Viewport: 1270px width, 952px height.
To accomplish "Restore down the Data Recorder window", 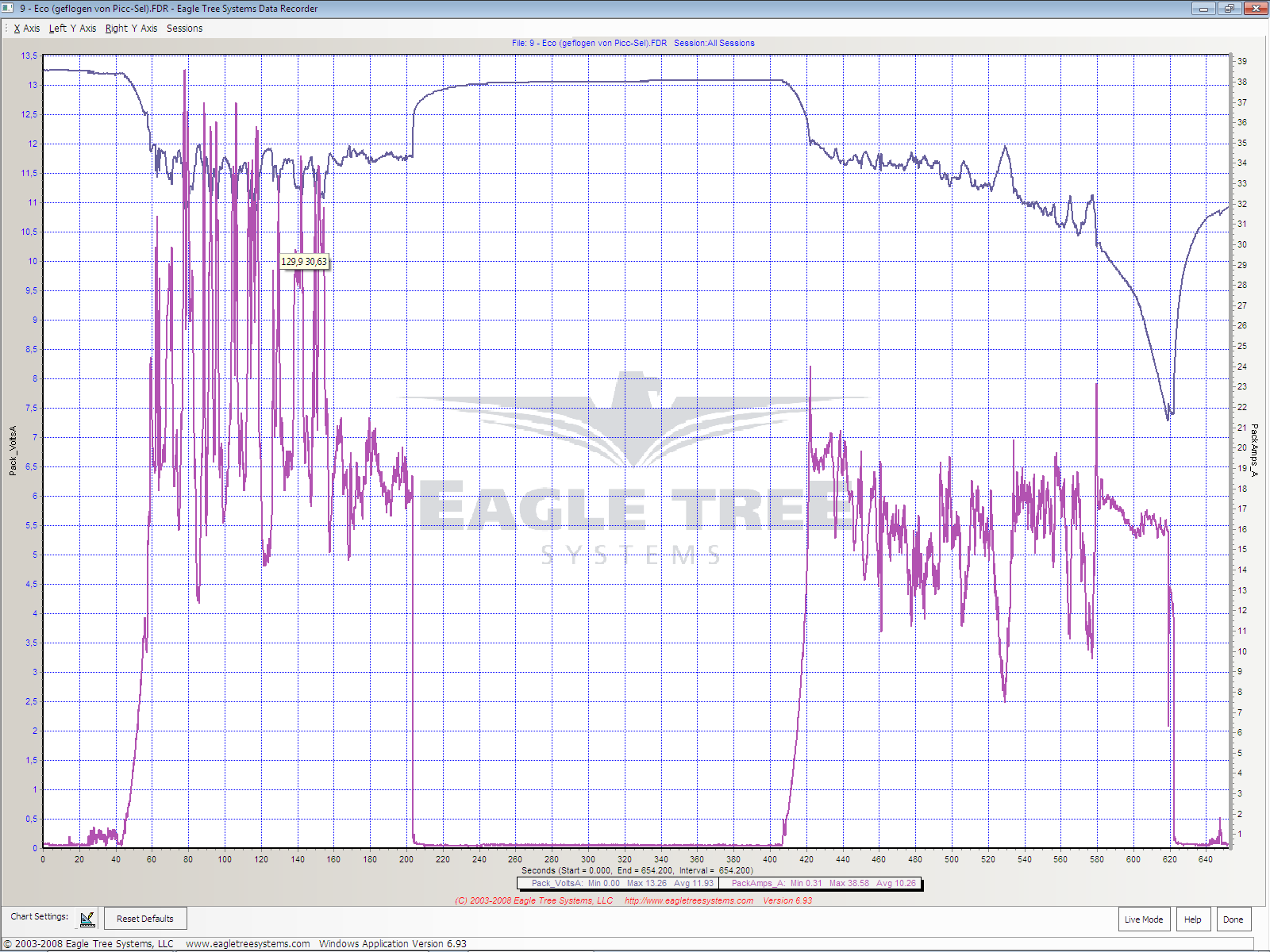I will [1230, 9].
